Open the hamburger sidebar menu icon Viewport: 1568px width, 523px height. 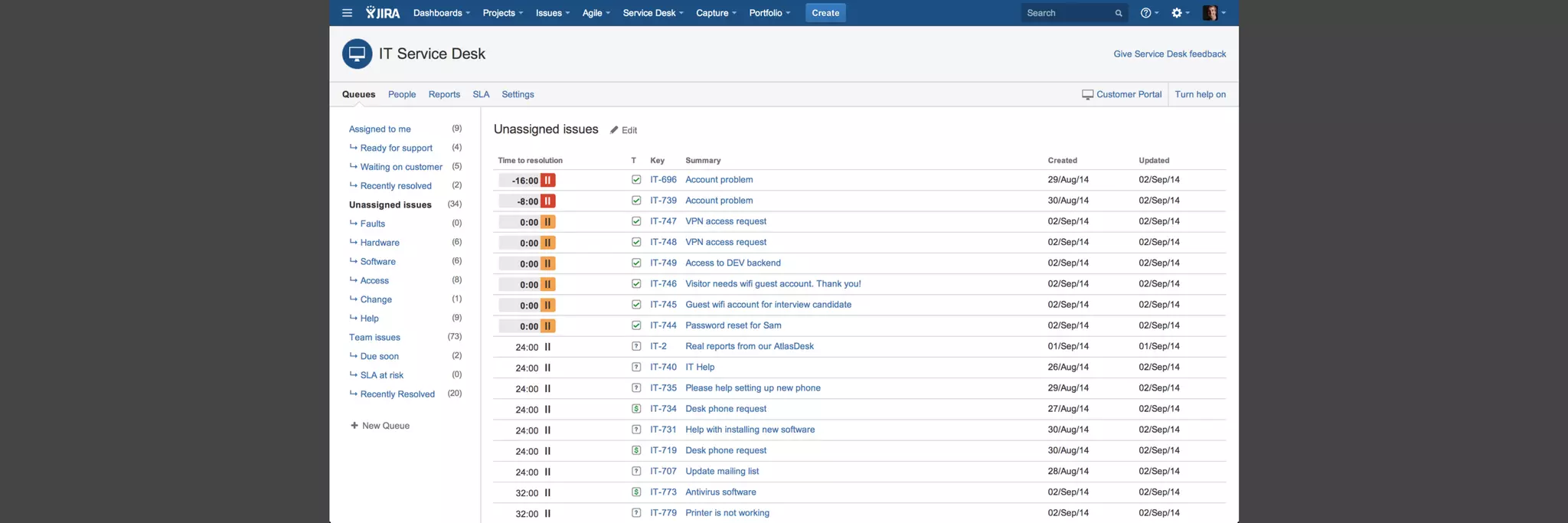pos(347,13)
